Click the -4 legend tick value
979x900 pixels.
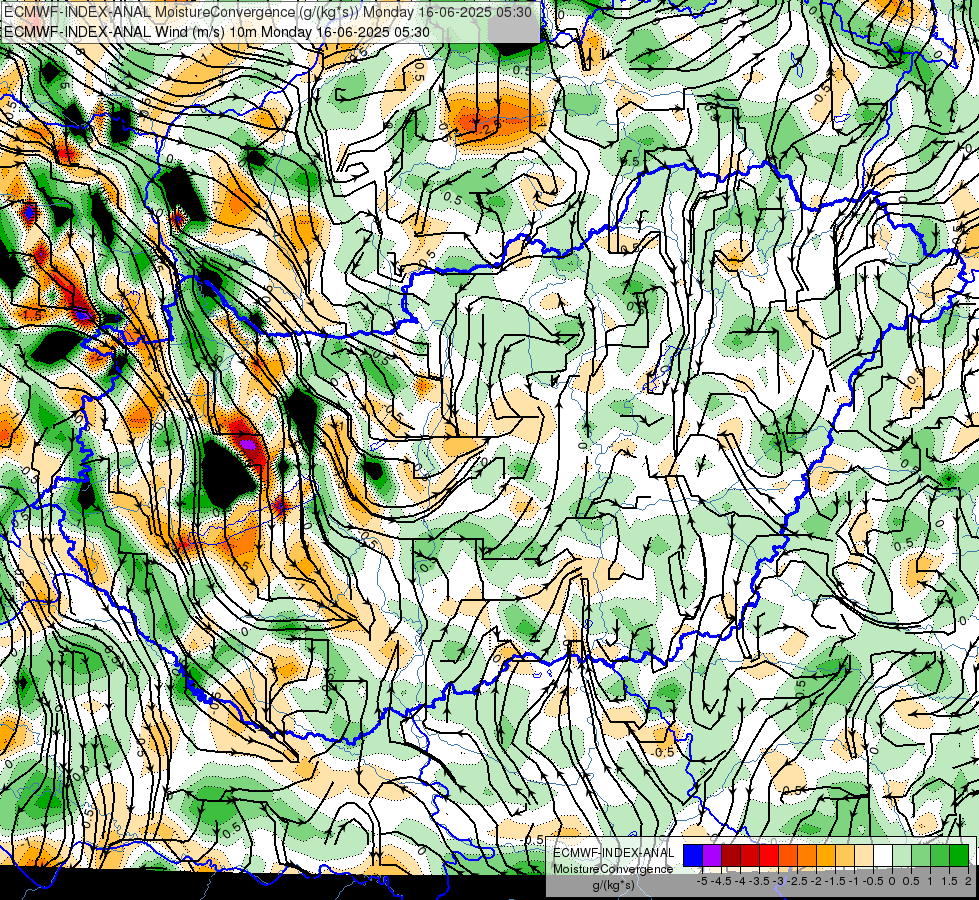coord(740,881)
